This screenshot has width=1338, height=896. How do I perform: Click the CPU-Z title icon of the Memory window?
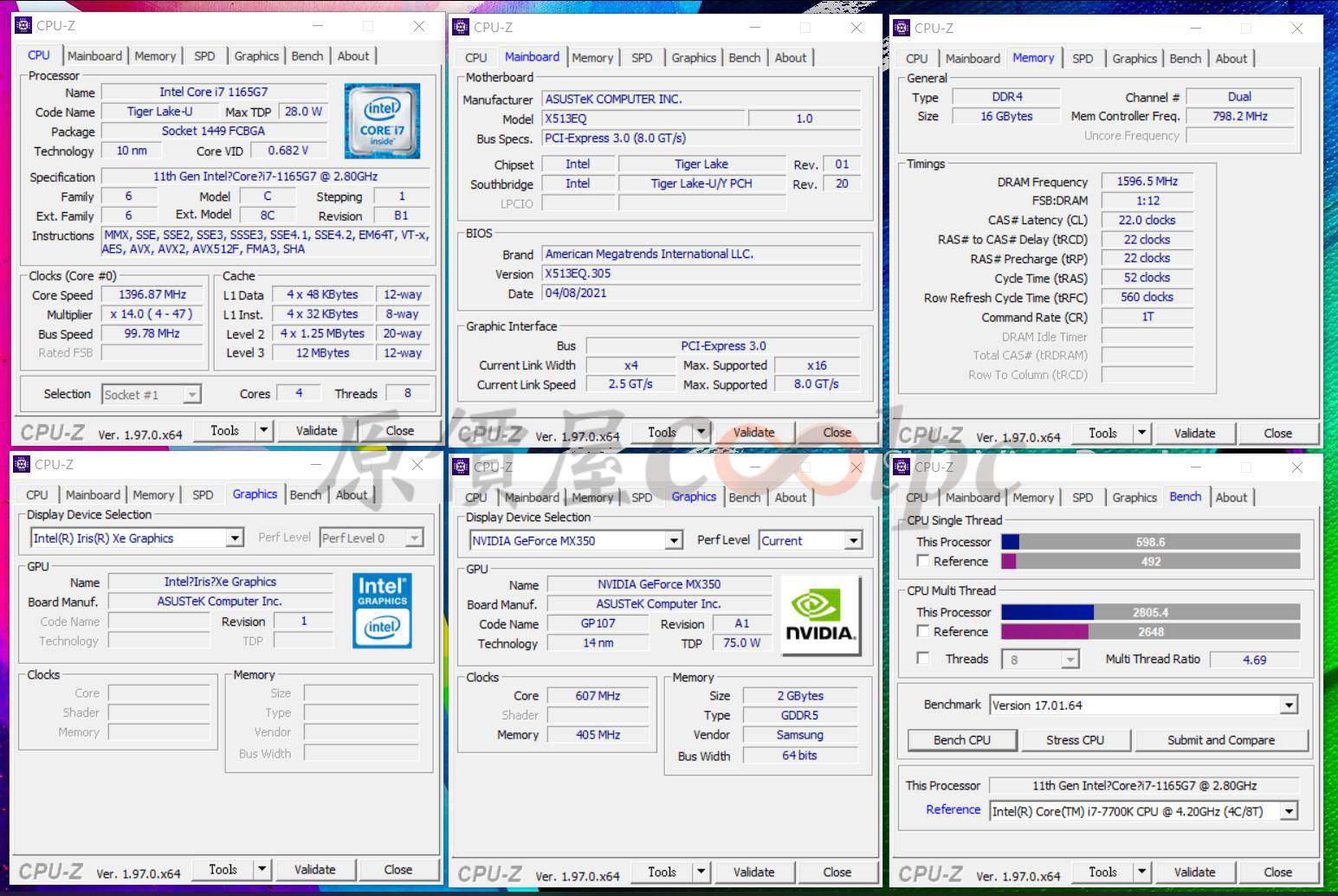tap(902, 28)
